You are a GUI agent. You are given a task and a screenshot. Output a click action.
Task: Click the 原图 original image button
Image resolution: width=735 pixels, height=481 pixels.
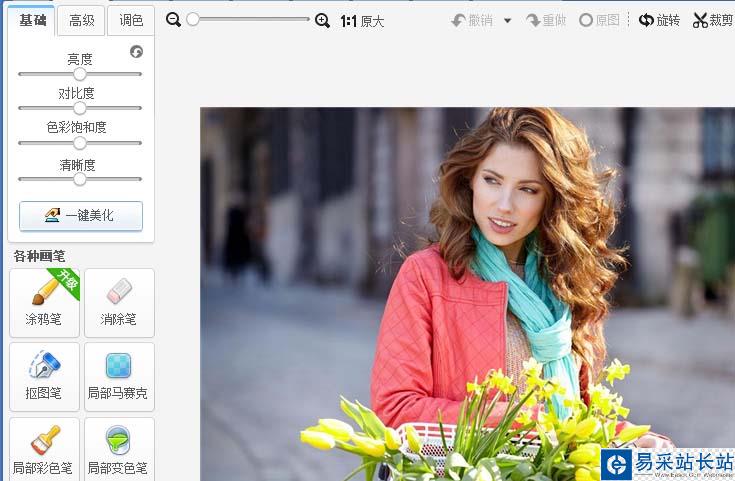(x=600, y=20)
